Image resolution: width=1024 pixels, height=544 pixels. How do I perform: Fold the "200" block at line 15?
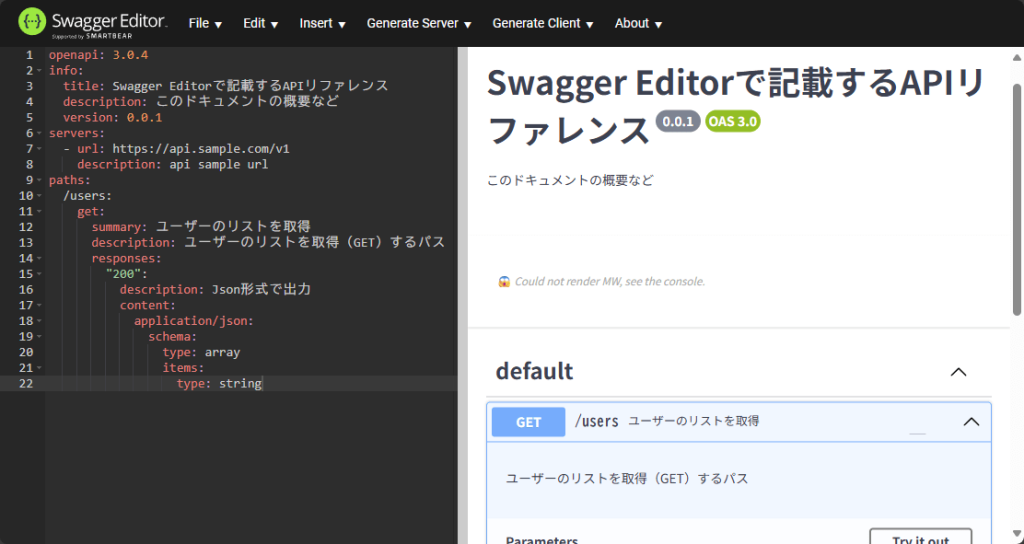click(x=39, y=274)
